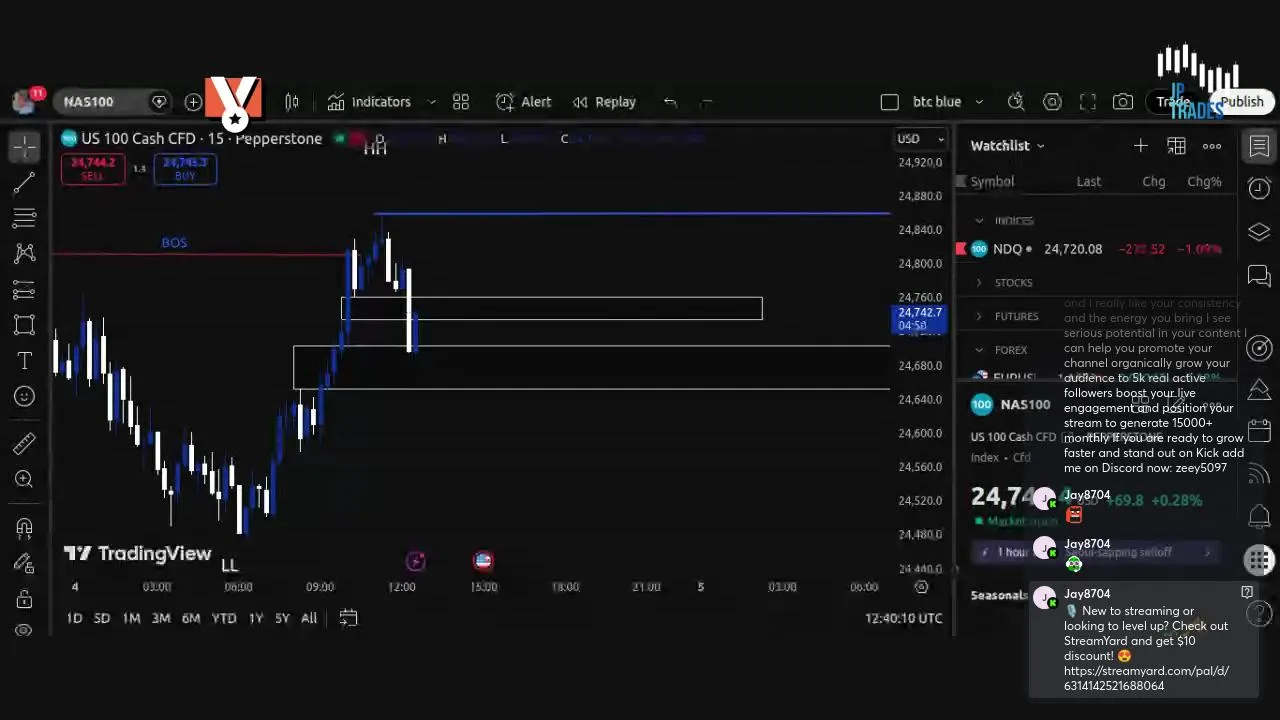Create an Alert from the toolbar
1280x720 pixels.
(524, 102)
